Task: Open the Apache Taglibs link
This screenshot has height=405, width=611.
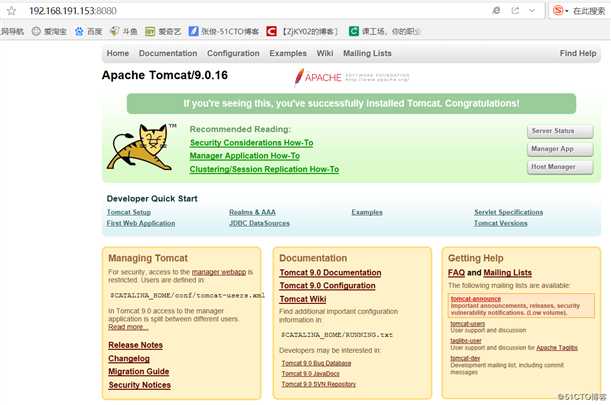Action: point(557,348)
